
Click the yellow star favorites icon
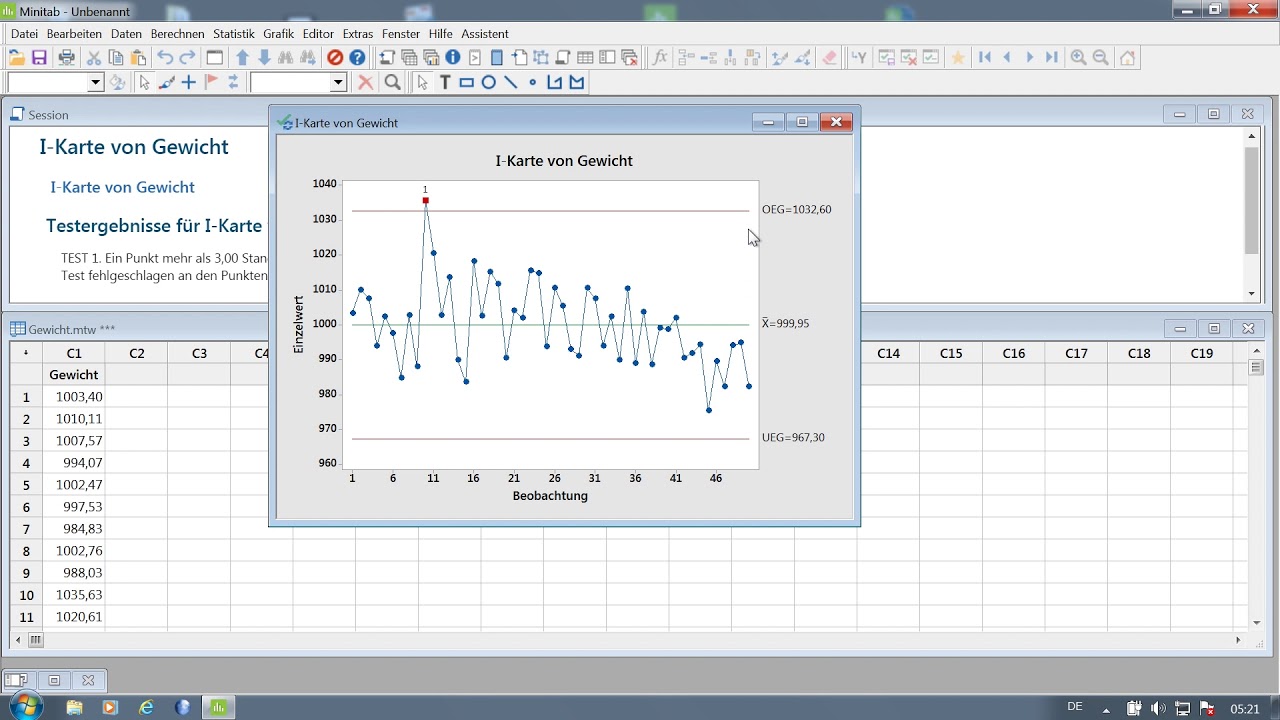(958, 58)
